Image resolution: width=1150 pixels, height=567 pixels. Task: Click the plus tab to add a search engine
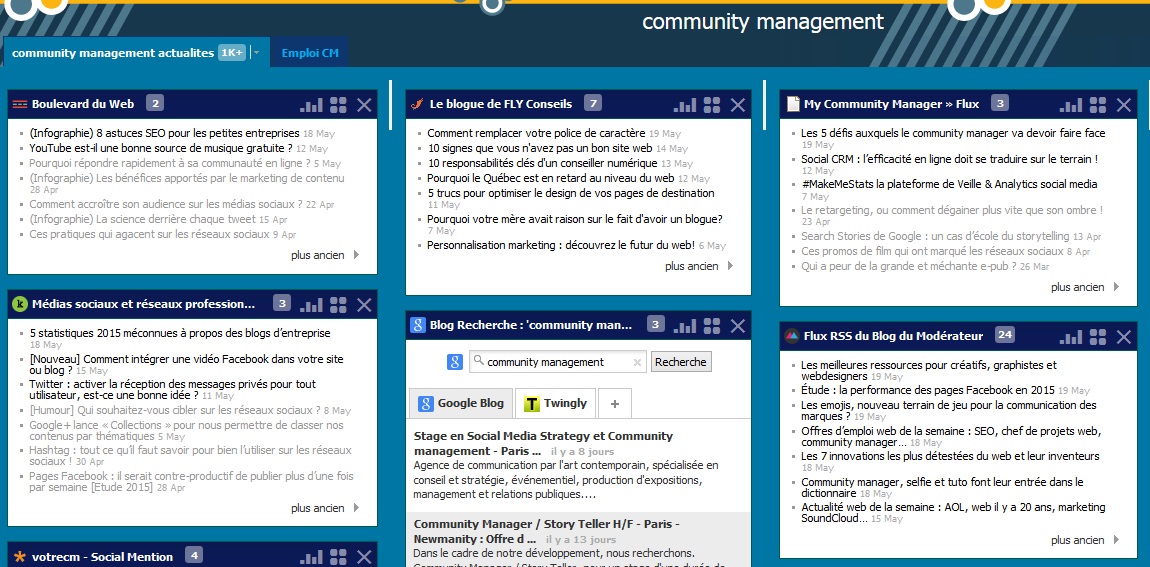(x=614, y=403)
